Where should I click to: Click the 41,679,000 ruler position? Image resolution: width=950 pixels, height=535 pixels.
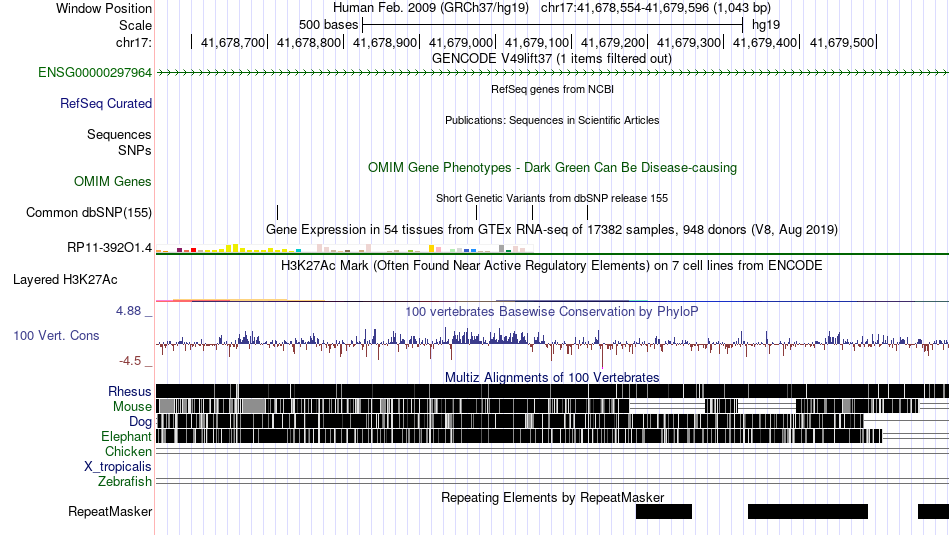461,42
